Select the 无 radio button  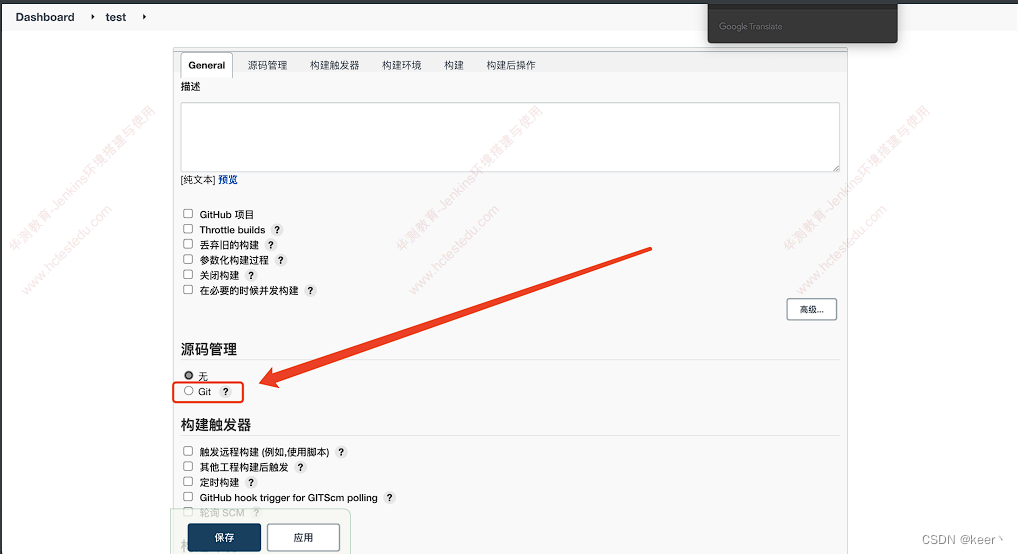pyautogui.click(x=188, y=375)
